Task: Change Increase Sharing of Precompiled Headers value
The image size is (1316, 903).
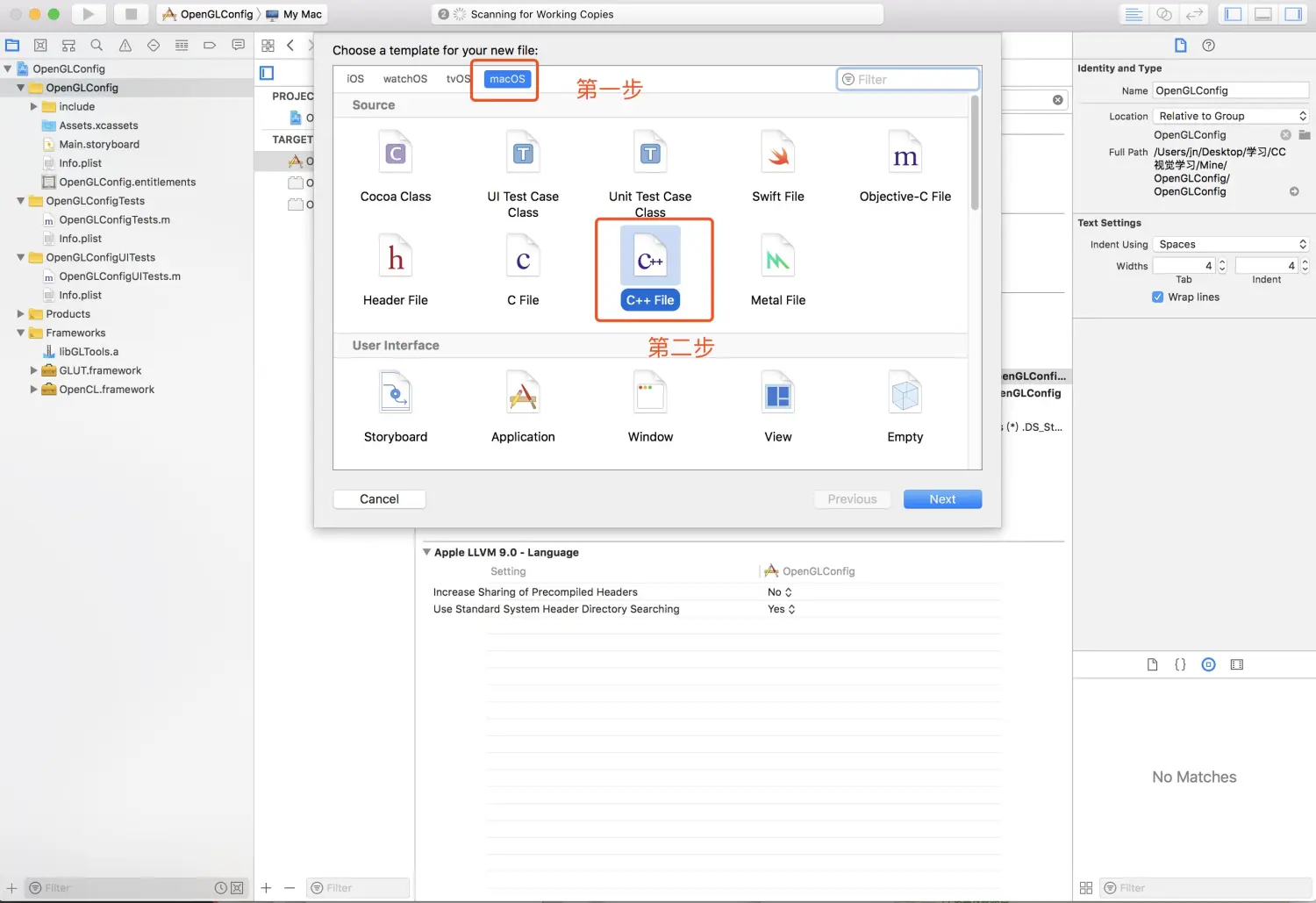Action: (x=780, y=592)
